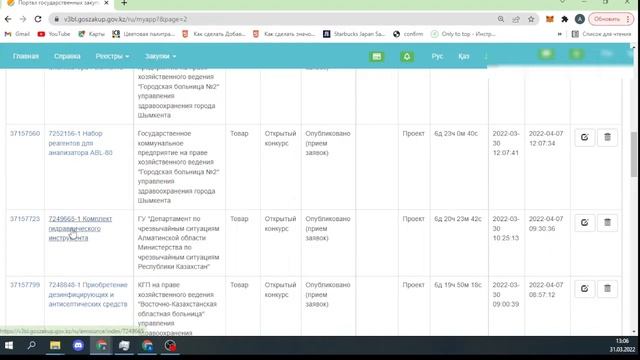Click the Как сделать Добав... bookmark
Image resolution: width=640 pixels, height=360 pixels.
pyautogui.click(x=213, y=34)
